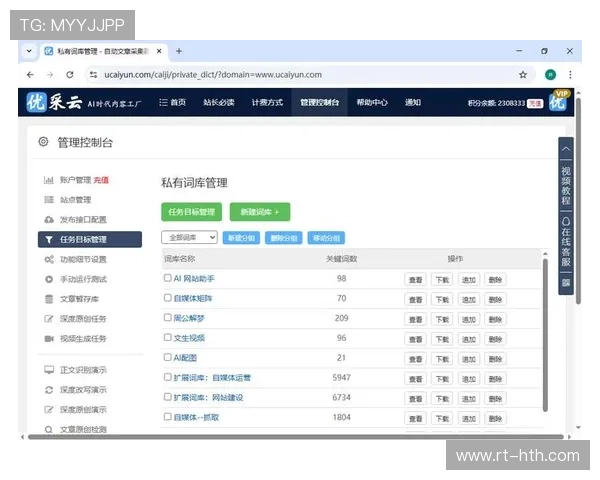This screenshot has width=600, height=480.
Task: Check the AI 网站助手 checkbox
Action: (167, 278)
